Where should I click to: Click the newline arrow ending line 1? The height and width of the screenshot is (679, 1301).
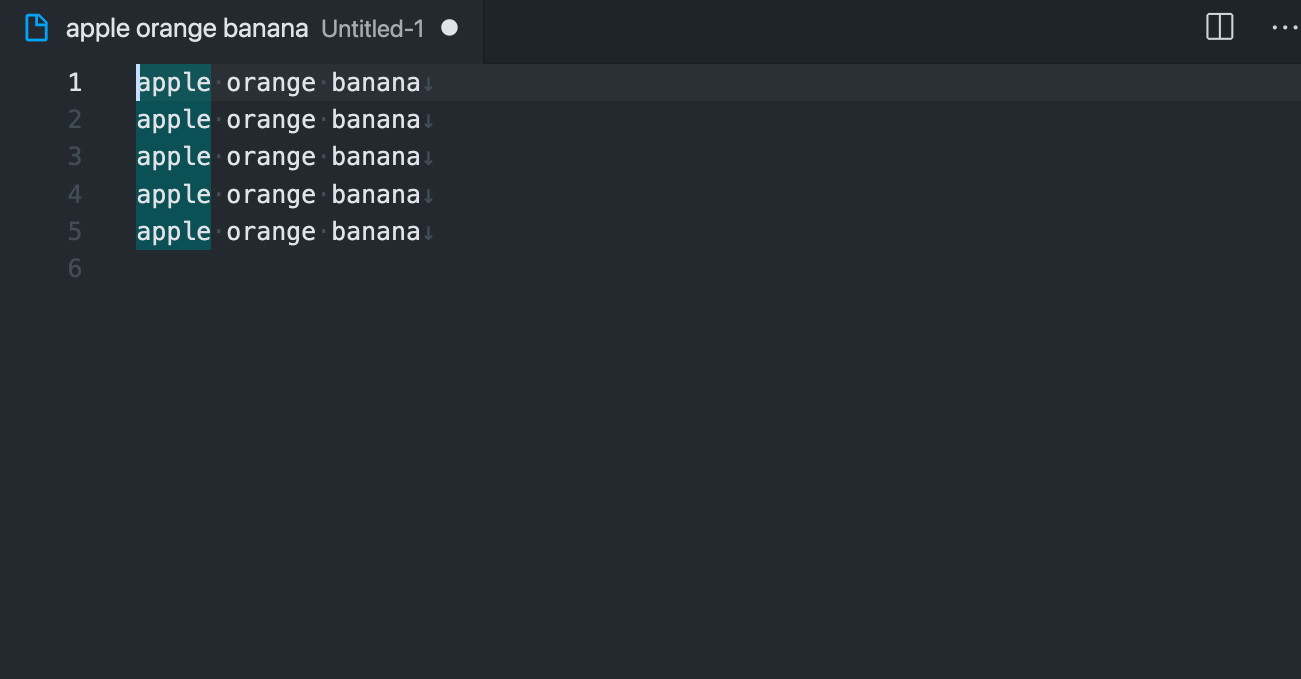point(428,84)
